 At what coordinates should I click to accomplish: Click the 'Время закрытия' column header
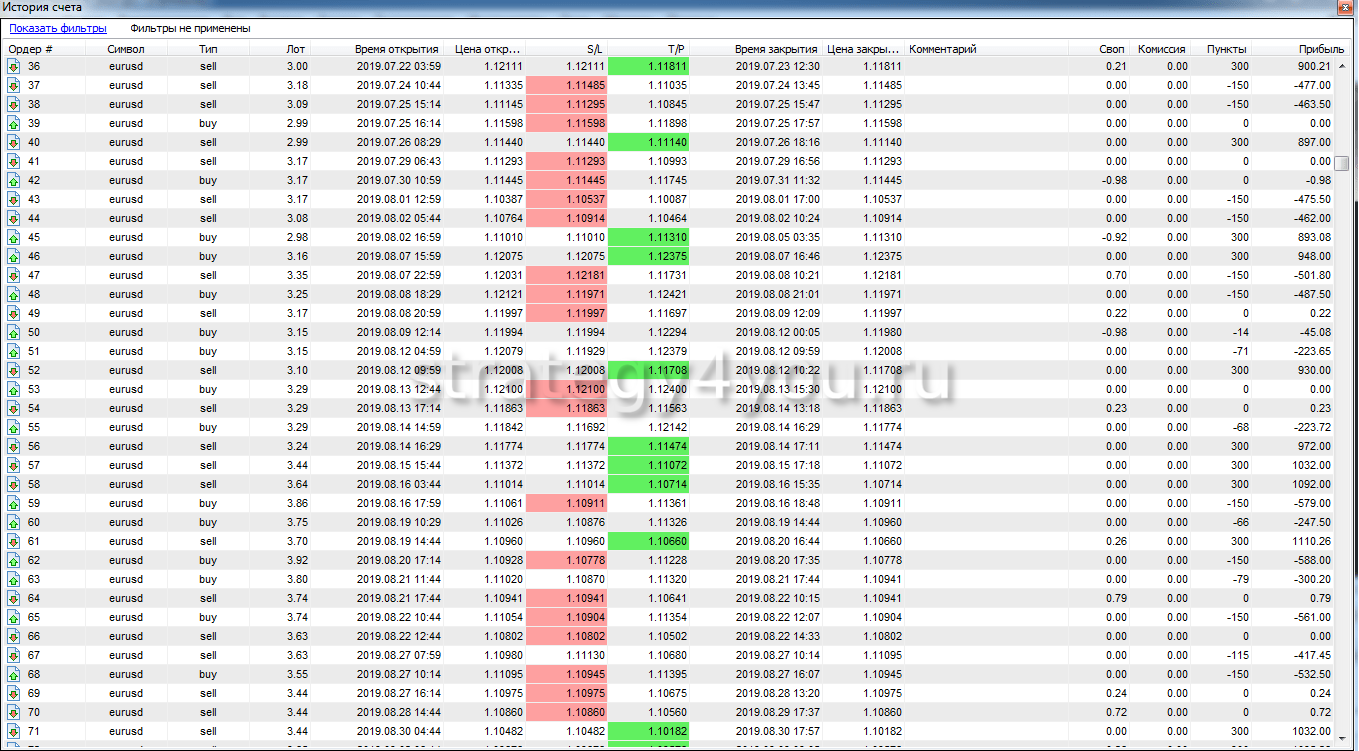[x=776, y=48]
